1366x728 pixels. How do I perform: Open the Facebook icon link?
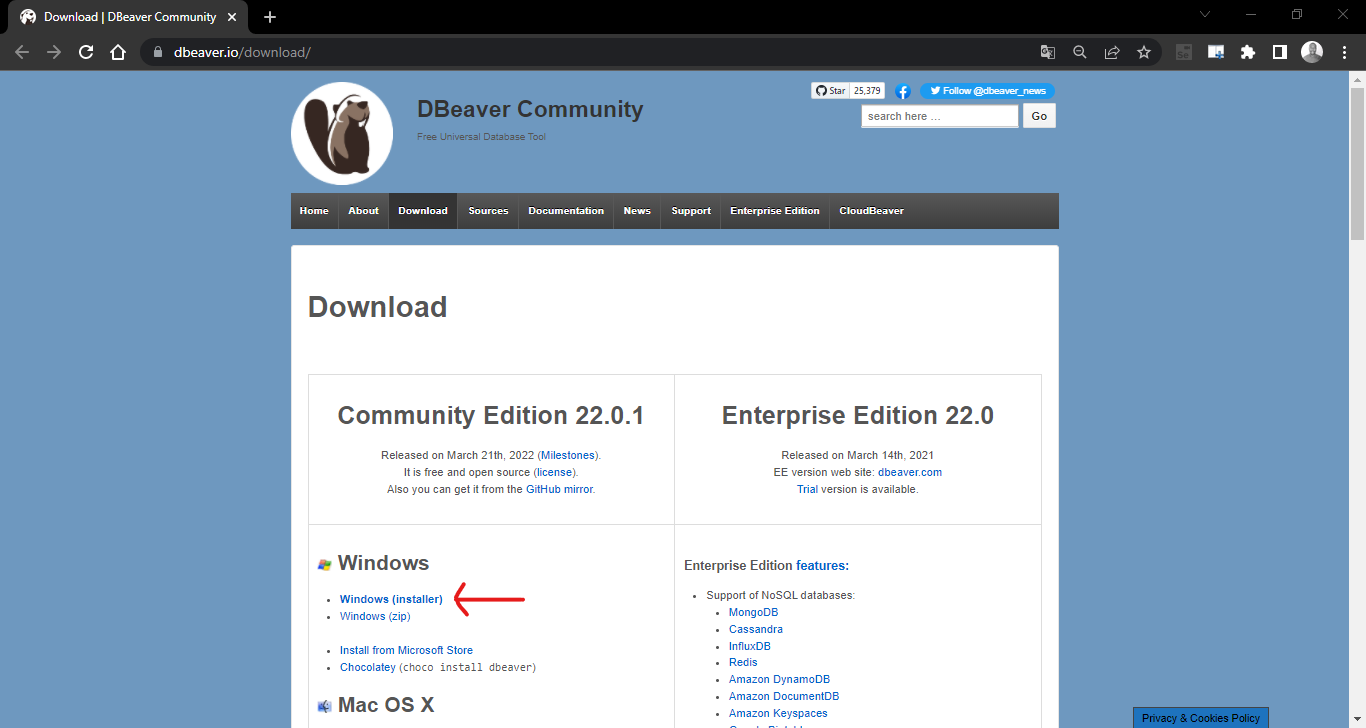902,91
